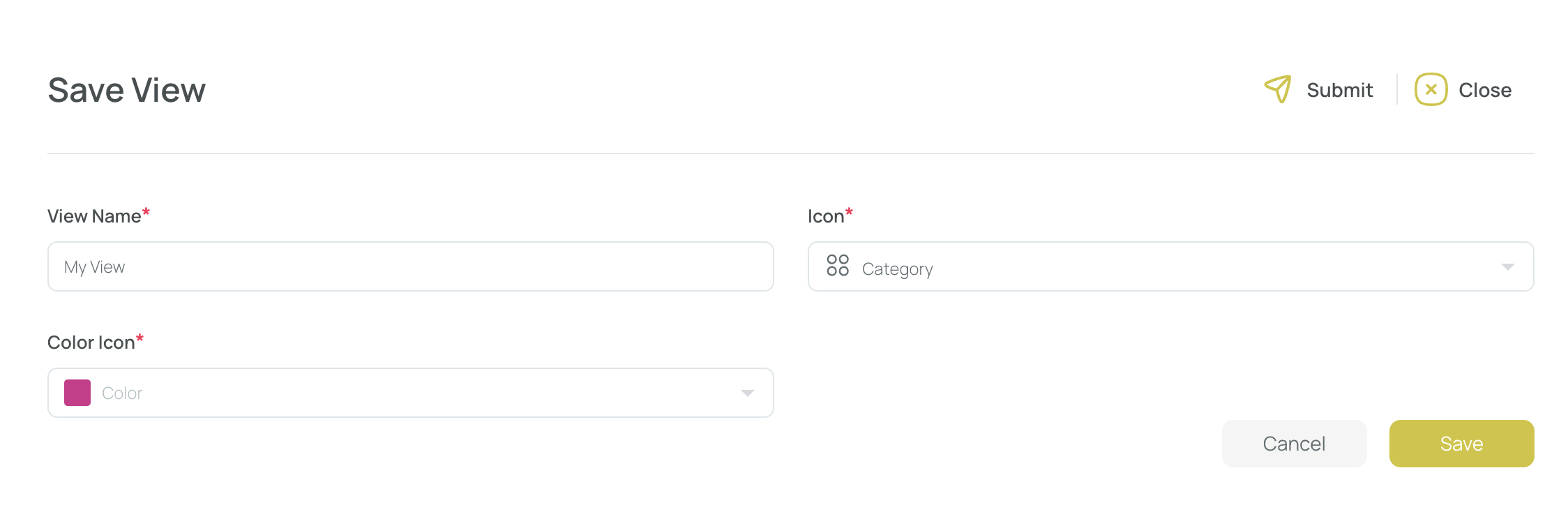Open the Icon Category dropdown
Viewport: 1568px width, 505px height.
point(1171,266)
